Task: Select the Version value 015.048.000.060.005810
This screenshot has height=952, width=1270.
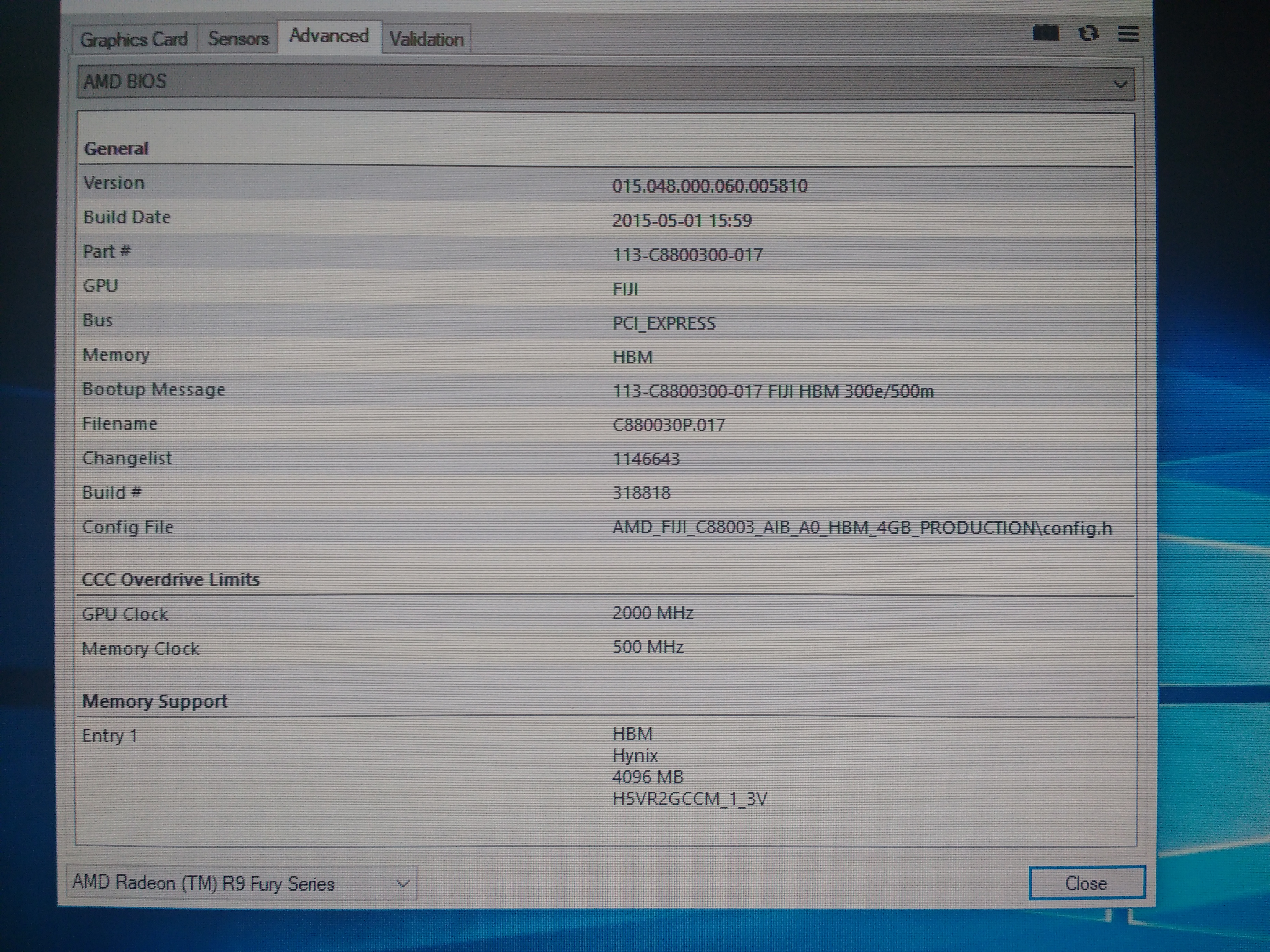Action: click(709, 186)
